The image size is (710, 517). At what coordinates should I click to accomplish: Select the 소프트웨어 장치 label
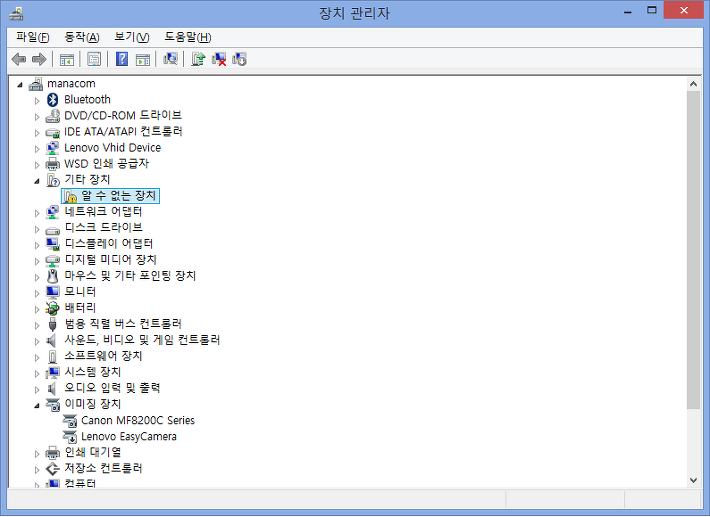pyautogui.click(x=103, y=356)
